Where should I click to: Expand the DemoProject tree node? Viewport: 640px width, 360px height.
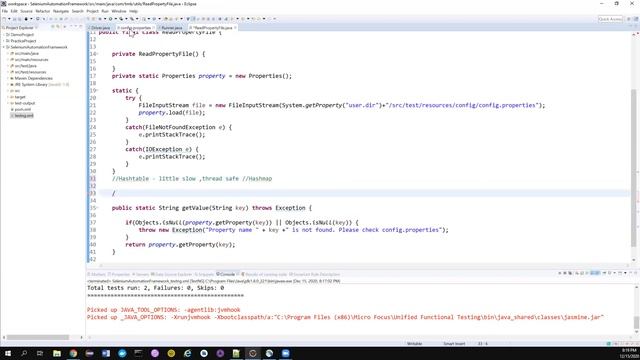click(4, 35)
